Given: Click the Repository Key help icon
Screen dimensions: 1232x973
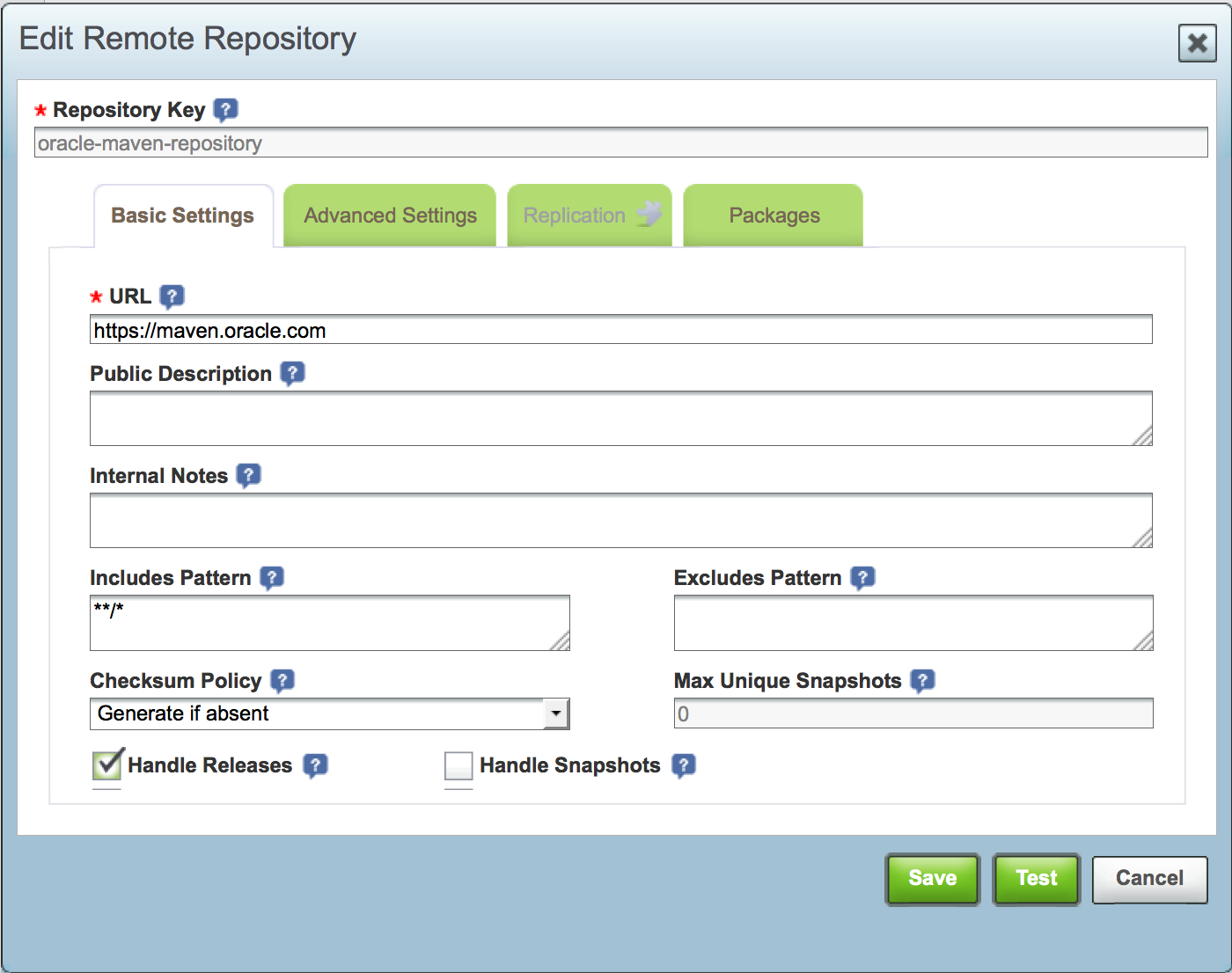Looking at the screenshot, I should 225,109.
